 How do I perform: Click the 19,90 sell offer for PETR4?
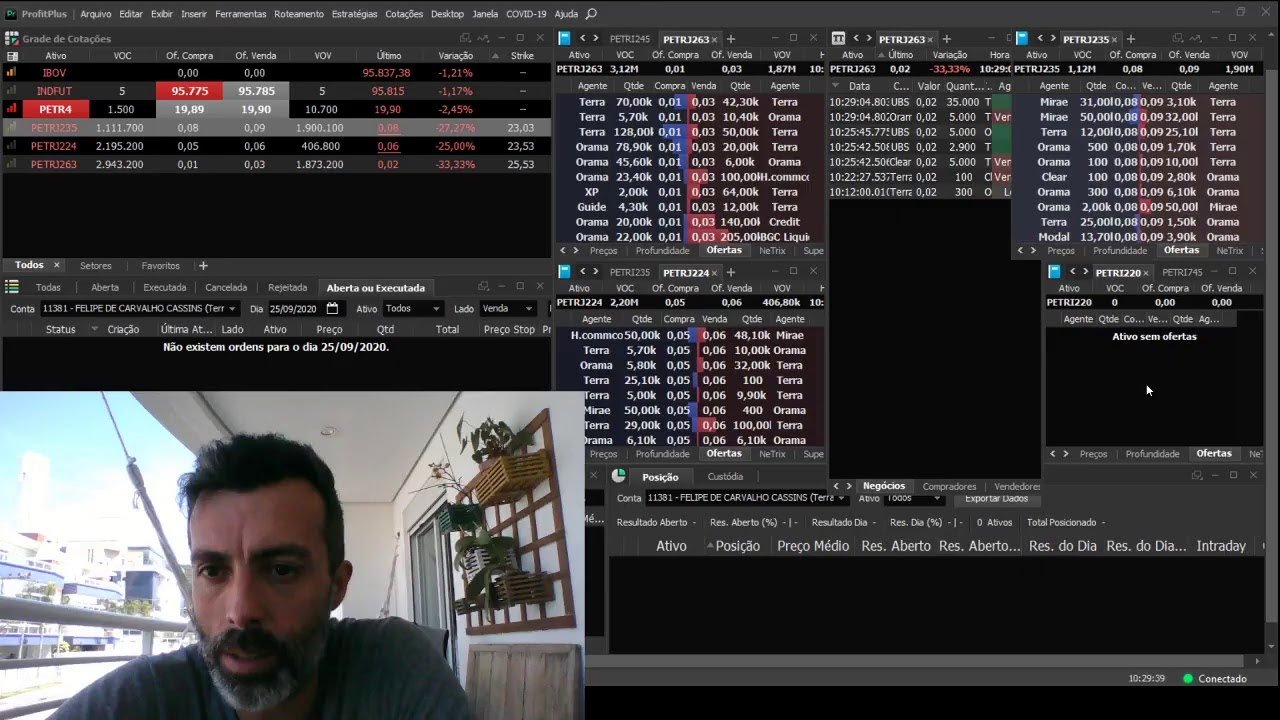[255, 109]
